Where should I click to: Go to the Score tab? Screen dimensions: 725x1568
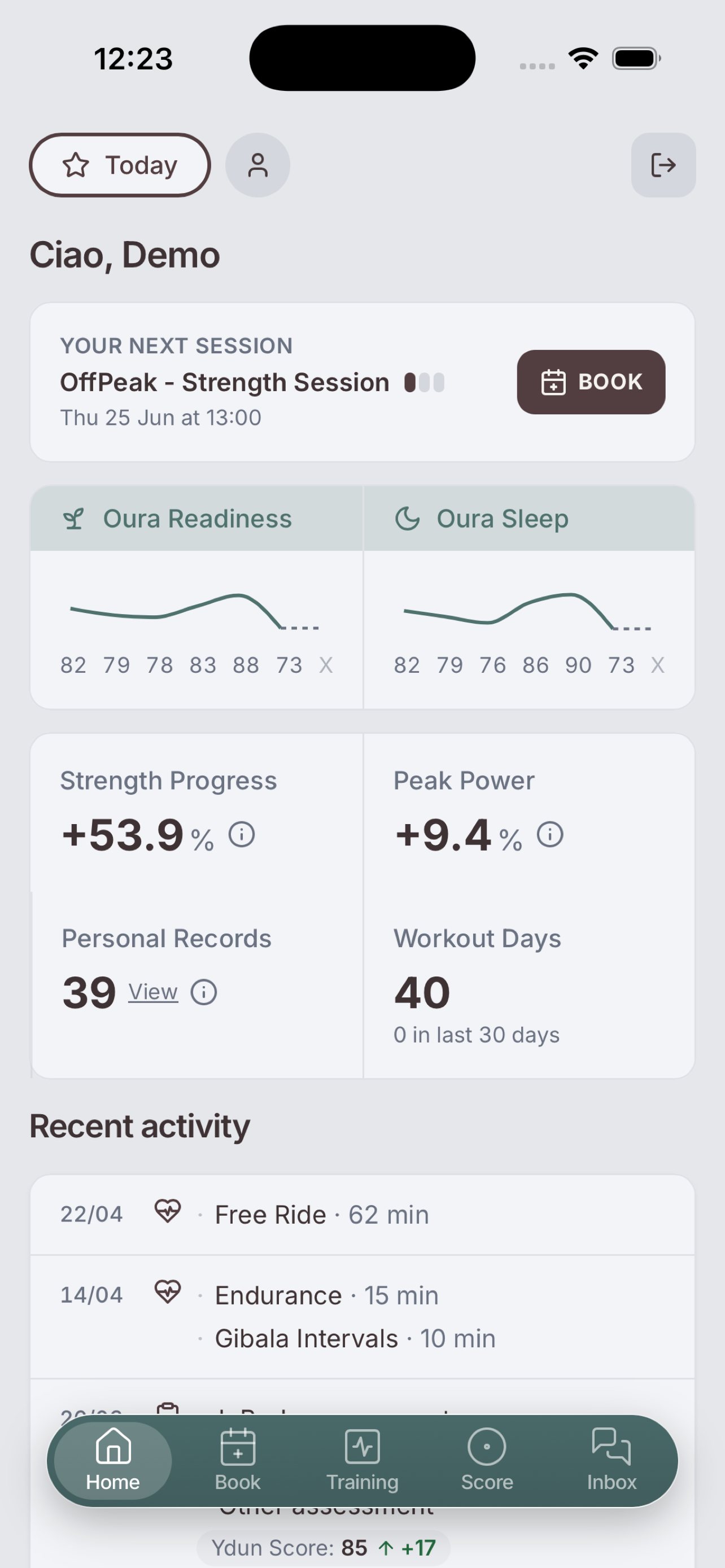[487, 1460]
